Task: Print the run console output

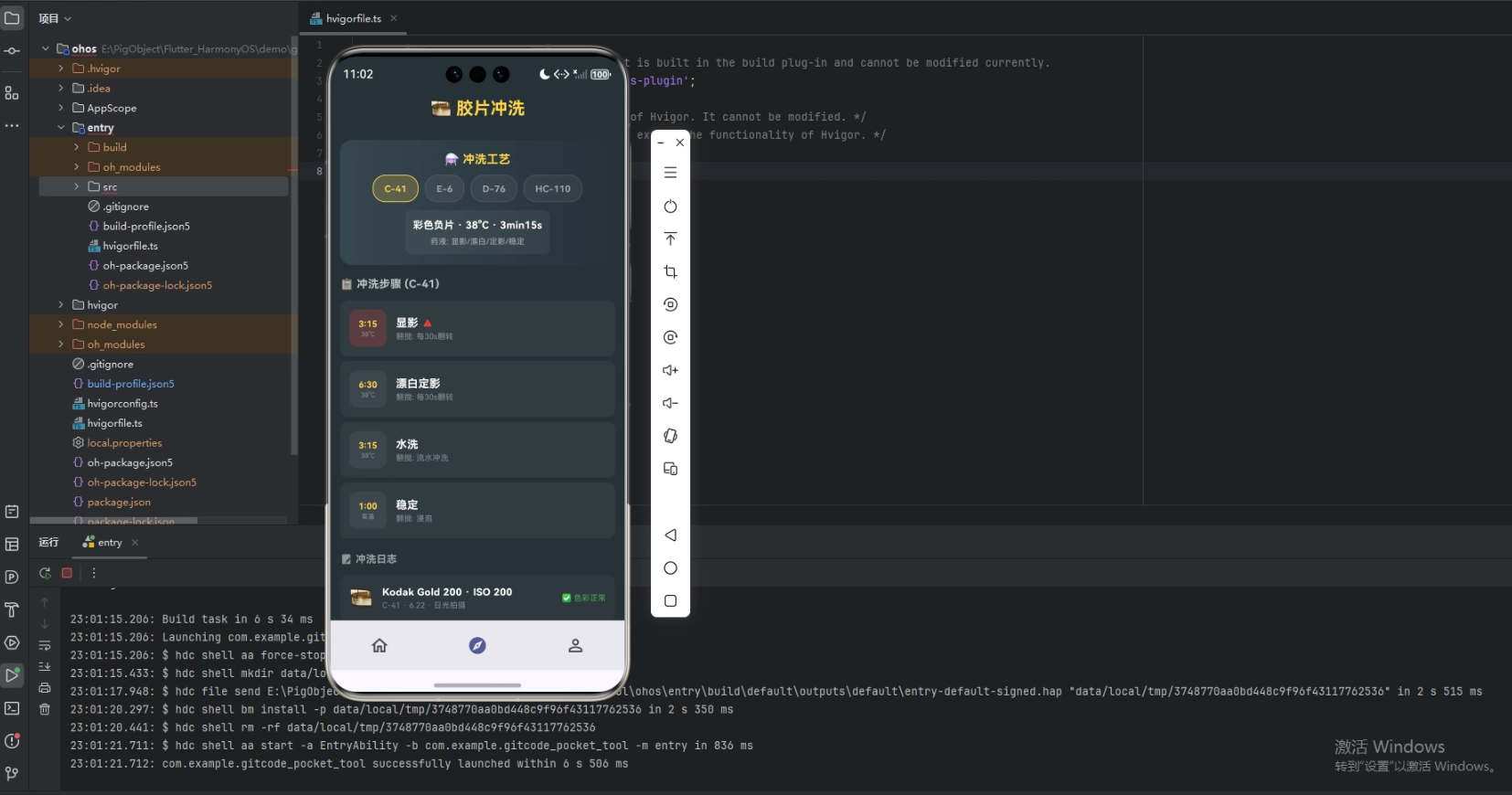Action: click(x=45, y=687)
